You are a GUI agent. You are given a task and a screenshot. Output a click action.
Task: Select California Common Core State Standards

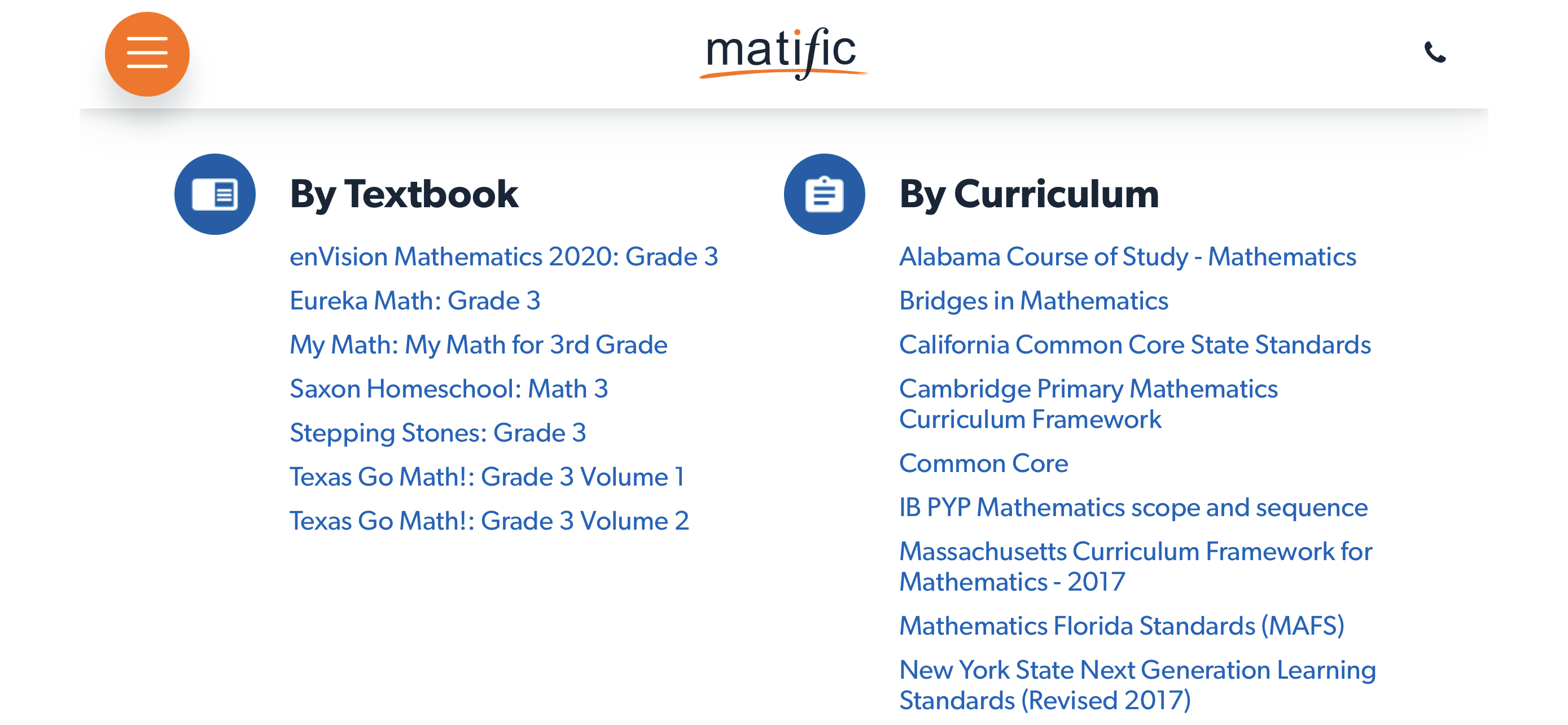[1135, 344]
